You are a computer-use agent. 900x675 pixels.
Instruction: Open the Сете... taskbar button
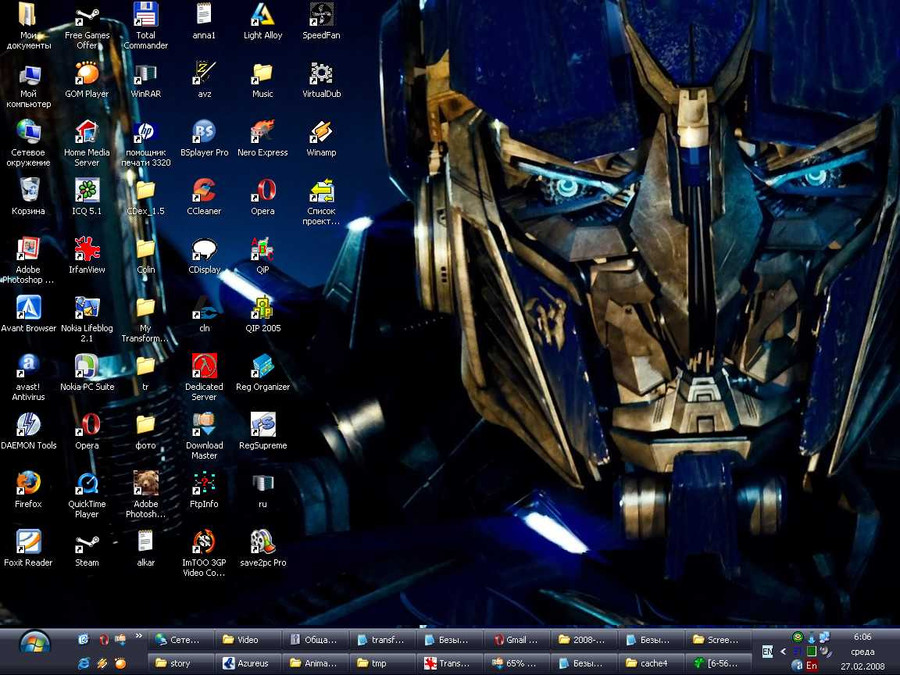[x=181, y=639]
